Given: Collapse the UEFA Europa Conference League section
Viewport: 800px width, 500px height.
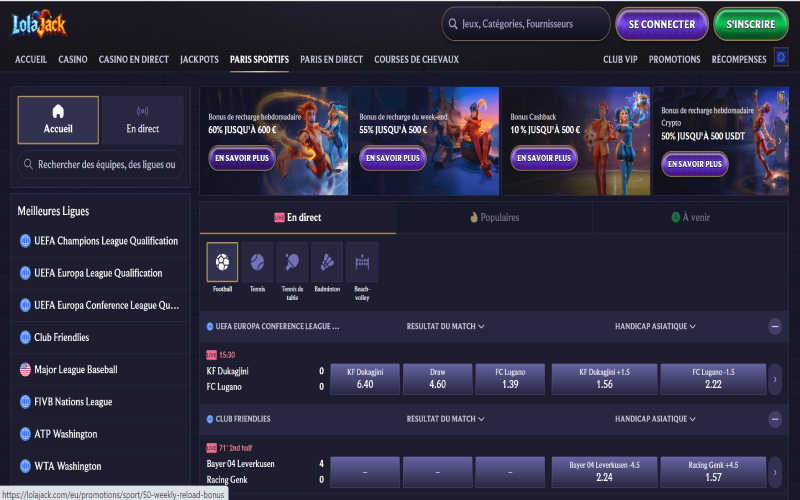Looking at the screenshot, I should tap(774, 326).
